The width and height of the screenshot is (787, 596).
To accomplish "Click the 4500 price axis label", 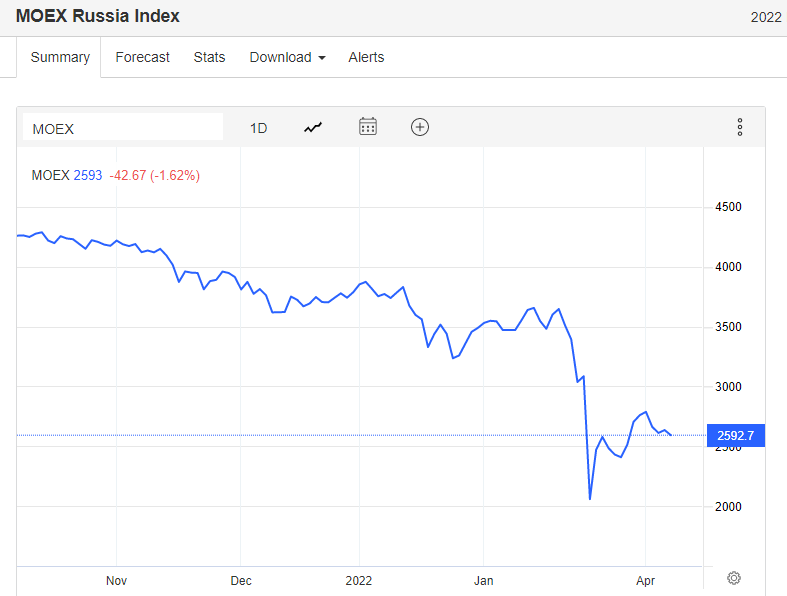I will coord(727,207).
